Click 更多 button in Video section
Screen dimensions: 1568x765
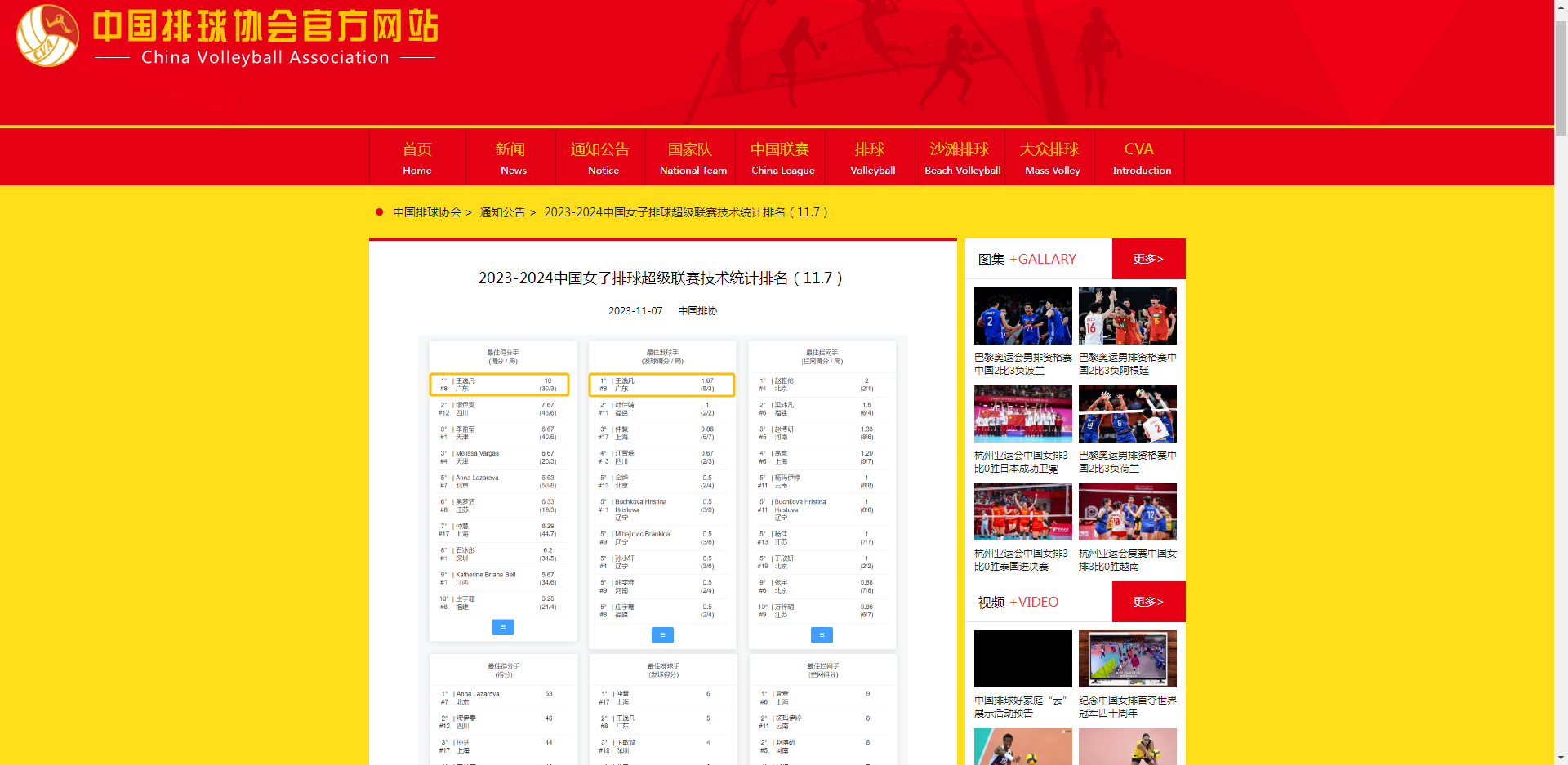(1148, 602)
